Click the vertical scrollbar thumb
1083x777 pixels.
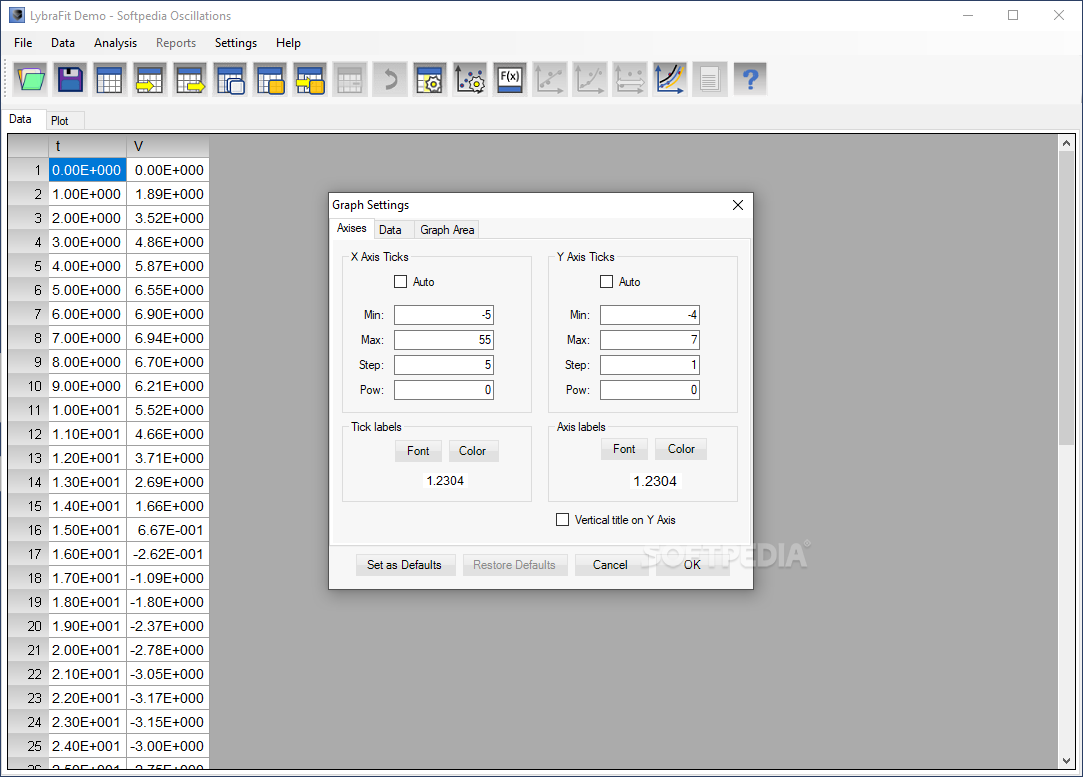(x=1066, y=298)
